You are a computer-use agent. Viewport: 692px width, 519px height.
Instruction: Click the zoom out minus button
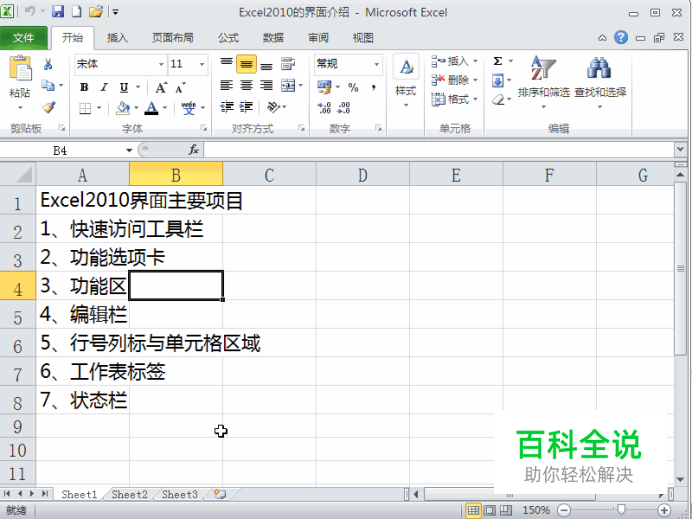[x=564, y=511]
